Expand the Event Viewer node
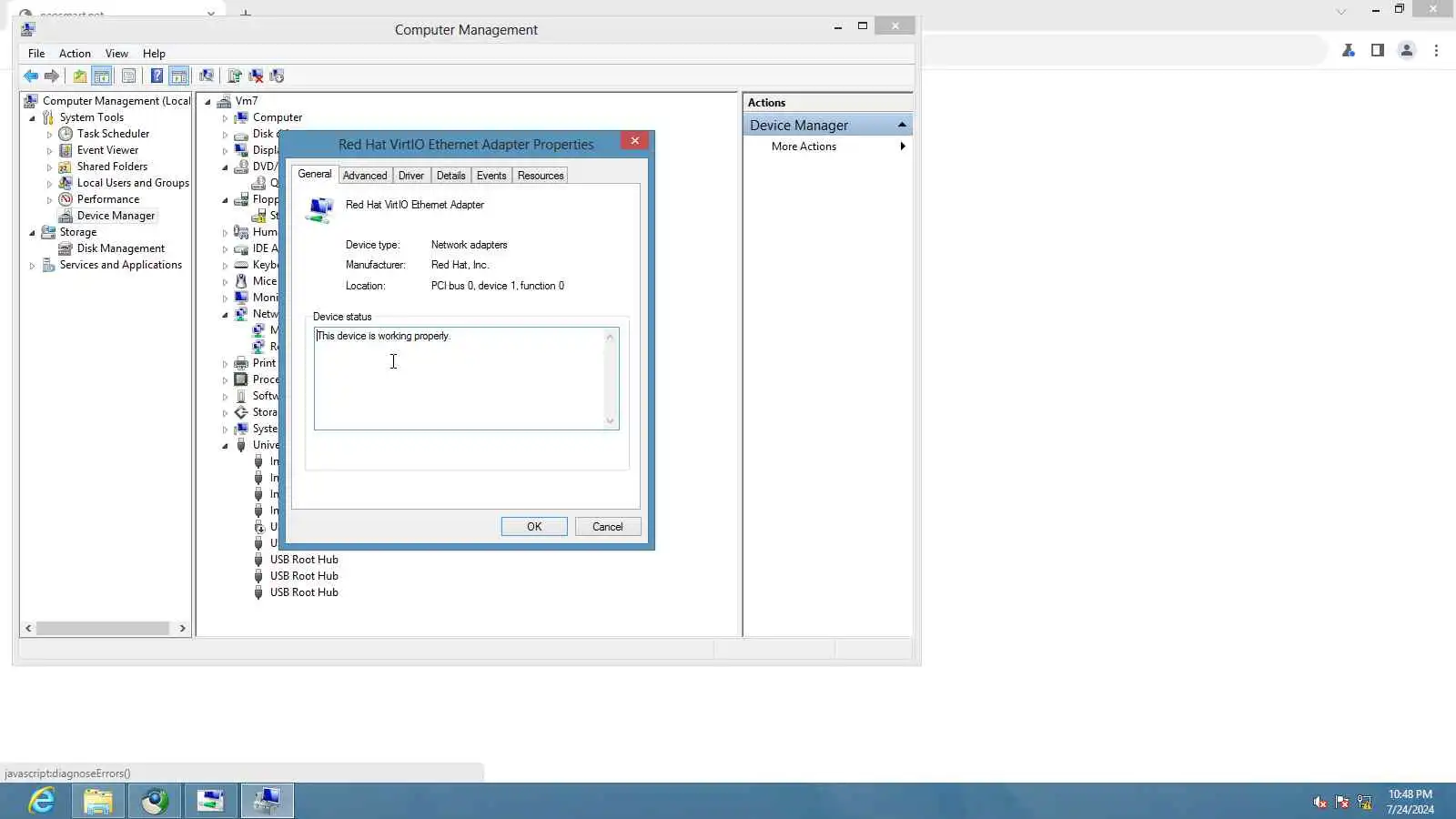The height and width of the screenshot is (819, 1456). [50, 151]
